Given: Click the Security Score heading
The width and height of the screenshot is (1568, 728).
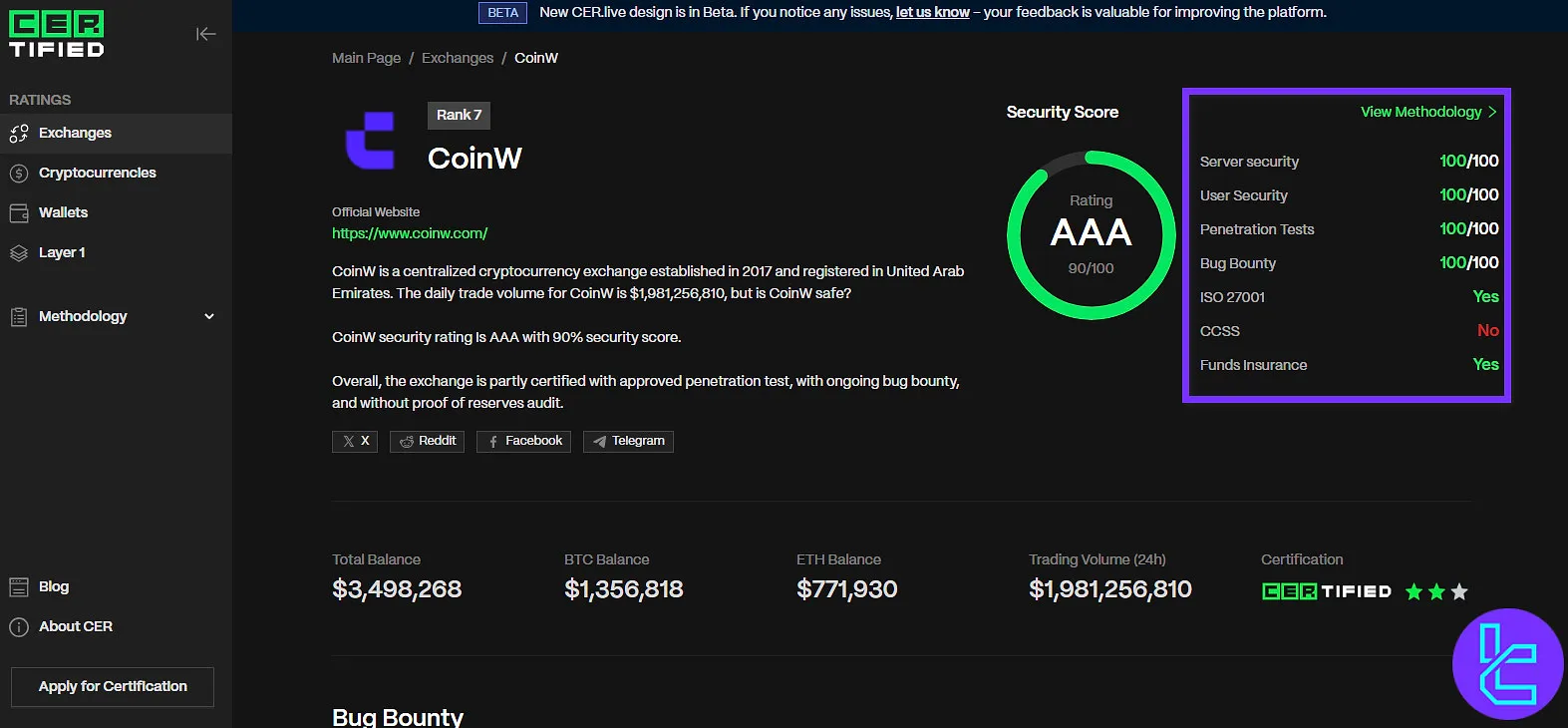Looking at the screenshot, I should tap(1063, 112).
